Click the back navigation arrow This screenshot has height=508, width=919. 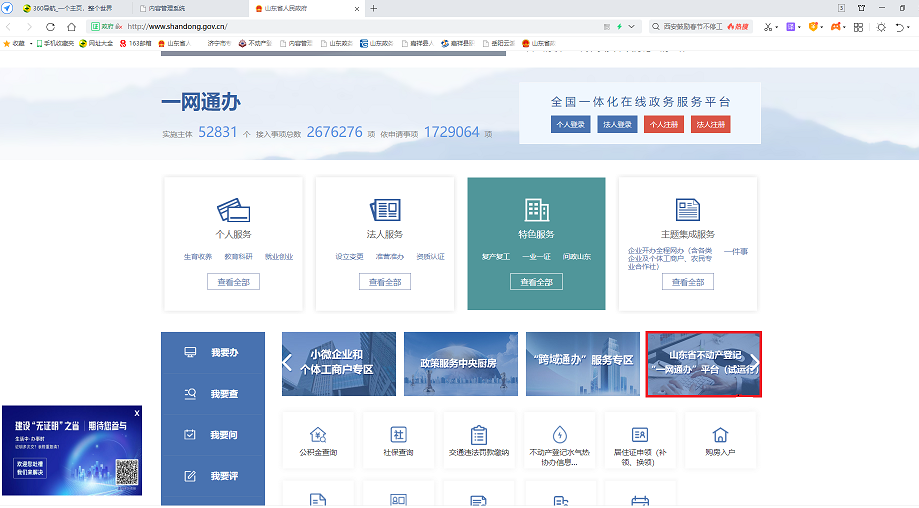[9, 26]
